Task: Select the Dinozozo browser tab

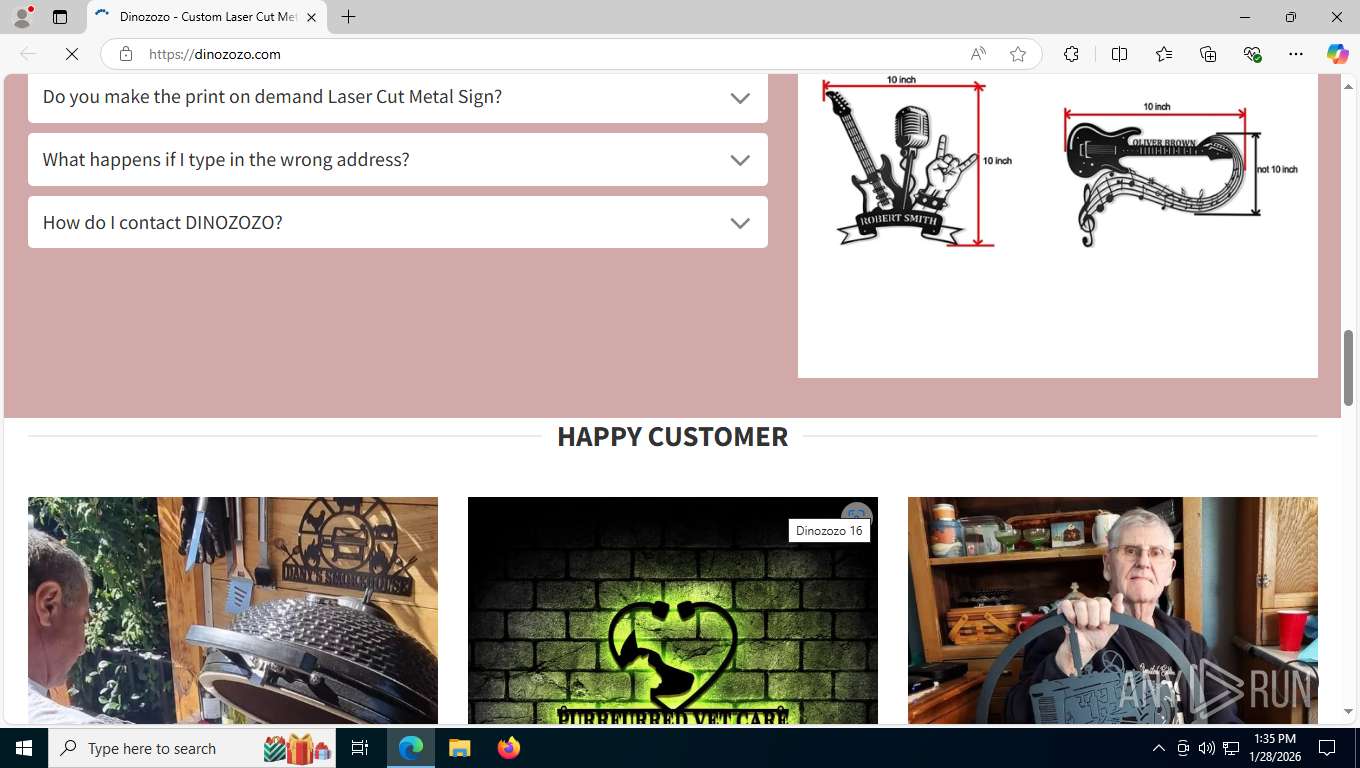Action: click(207, 17)
